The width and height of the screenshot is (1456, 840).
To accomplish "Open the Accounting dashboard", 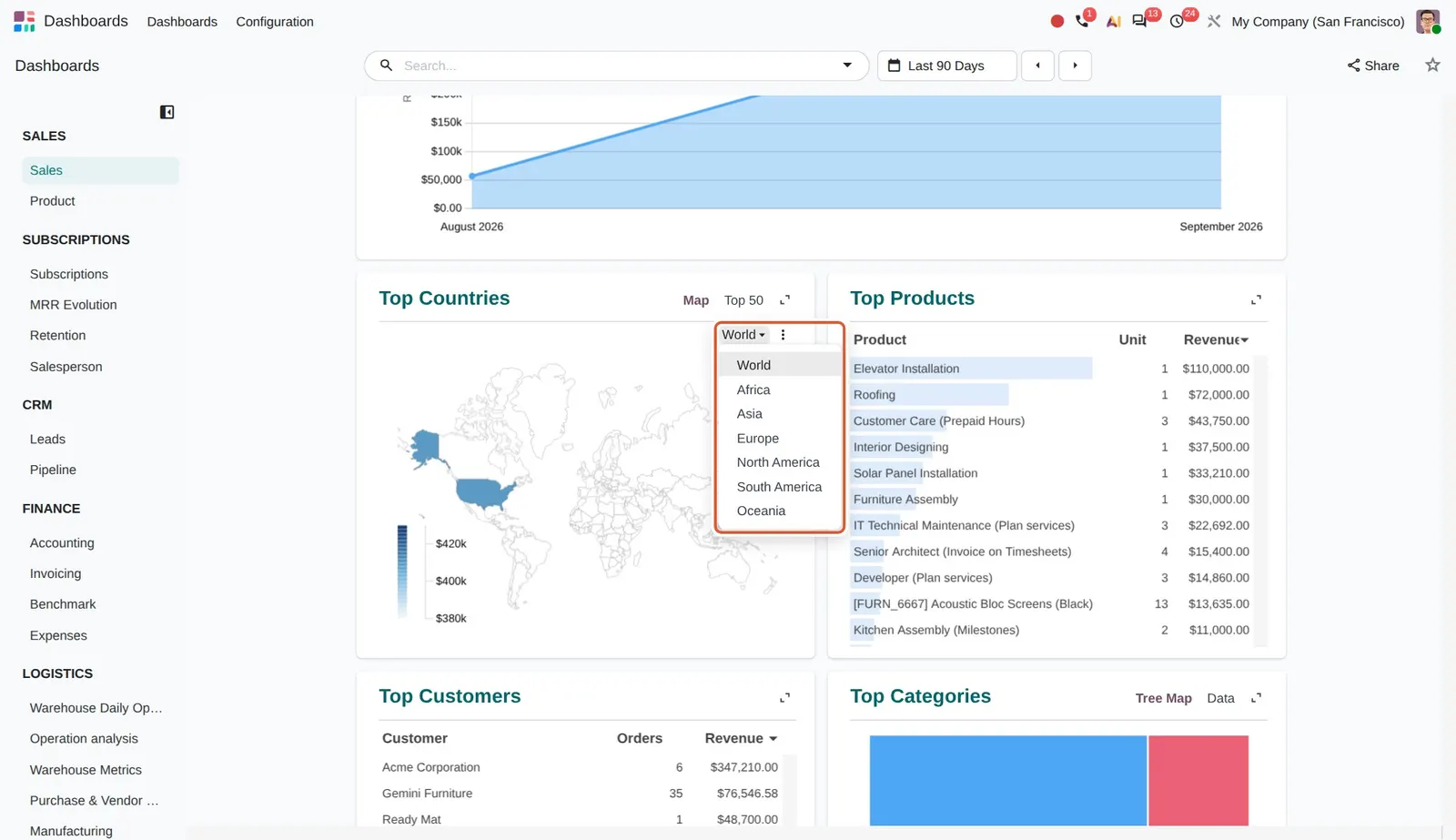I will [100, 543].
